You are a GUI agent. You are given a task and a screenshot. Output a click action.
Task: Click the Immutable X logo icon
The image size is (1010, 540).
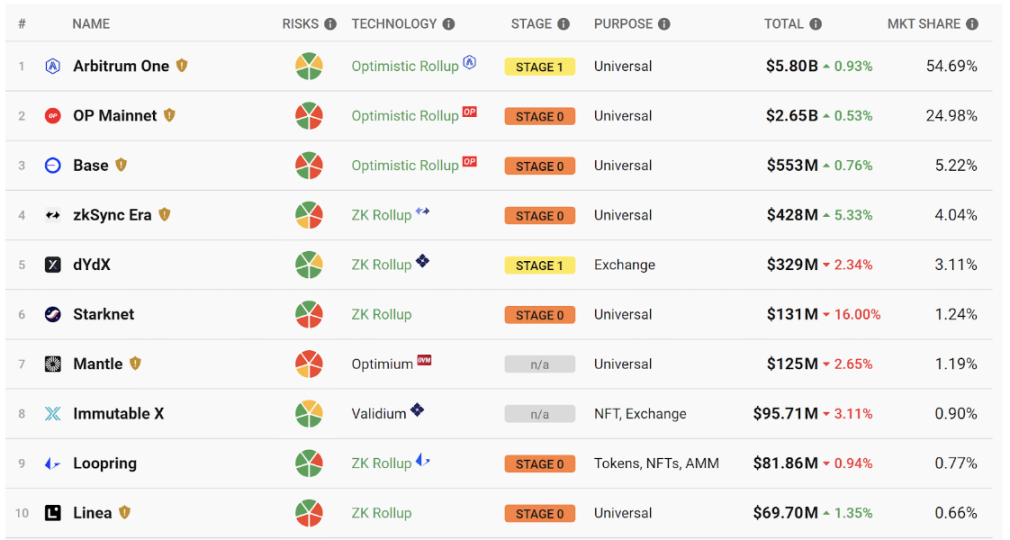click(53, 414)
